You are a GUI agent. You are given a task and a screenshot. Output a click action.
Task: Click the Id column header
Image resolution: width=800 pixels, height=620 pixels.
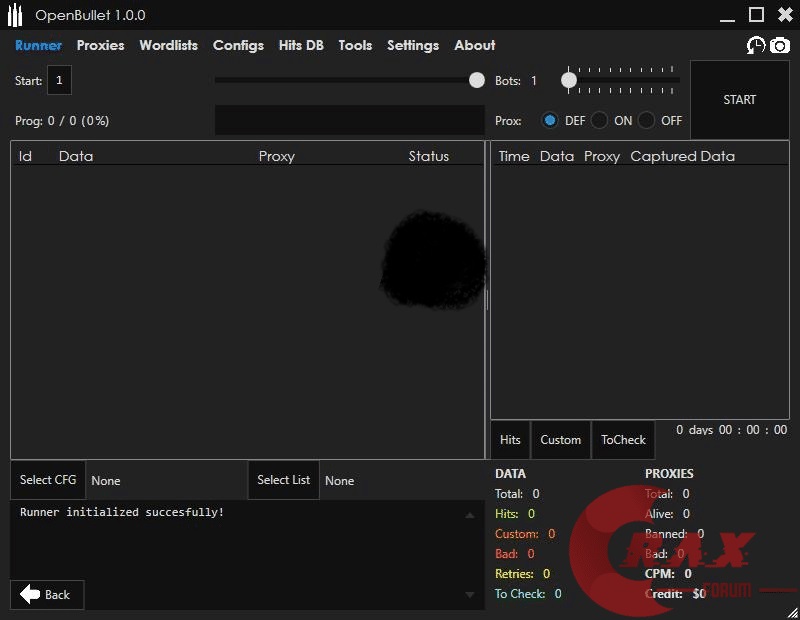click(x=25, y=156)
